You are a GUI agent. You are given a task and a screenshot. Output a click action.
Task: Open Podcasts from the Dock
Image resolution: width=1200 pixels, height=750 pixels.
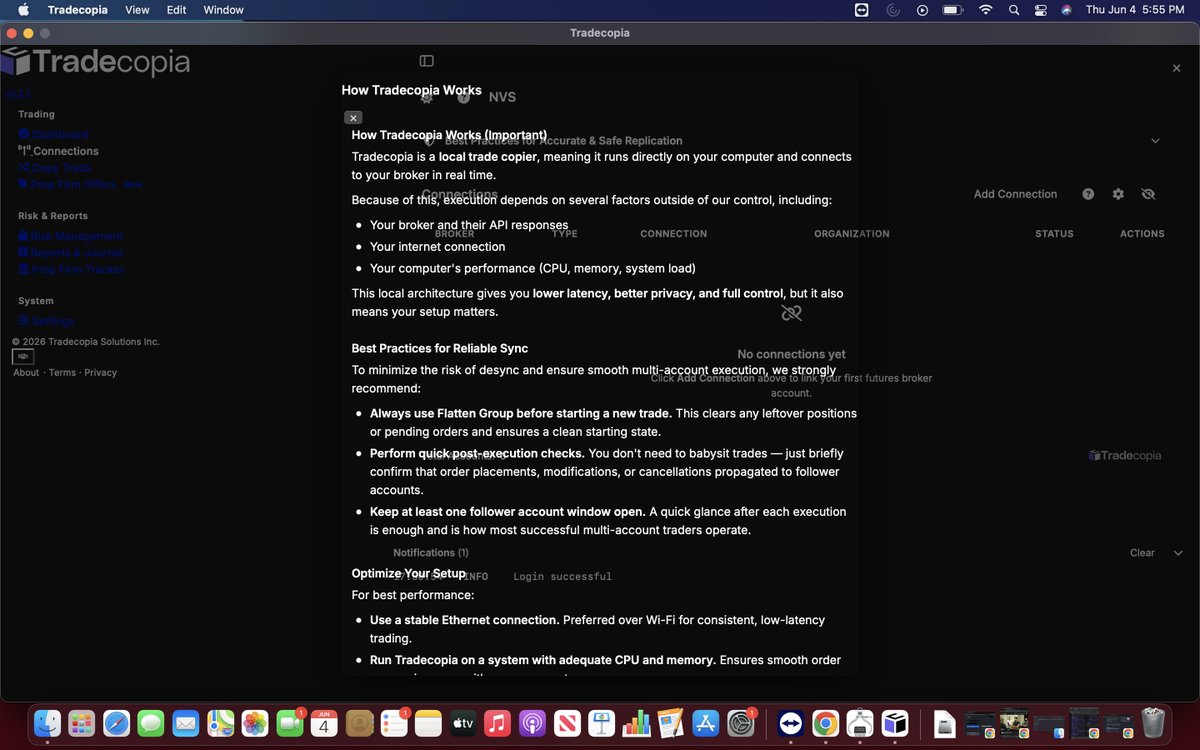click(532, 723)
